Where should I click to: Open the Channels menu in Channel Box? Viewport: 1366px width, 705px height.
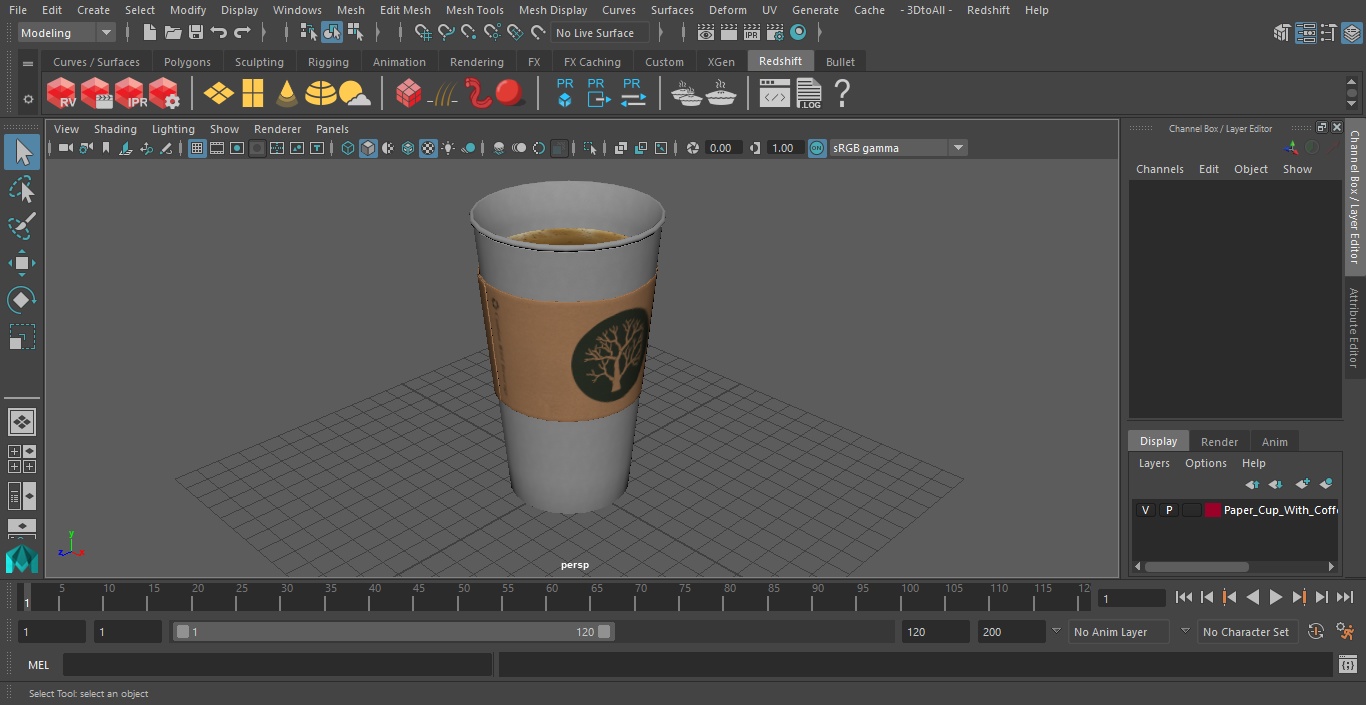point(1159,169)
